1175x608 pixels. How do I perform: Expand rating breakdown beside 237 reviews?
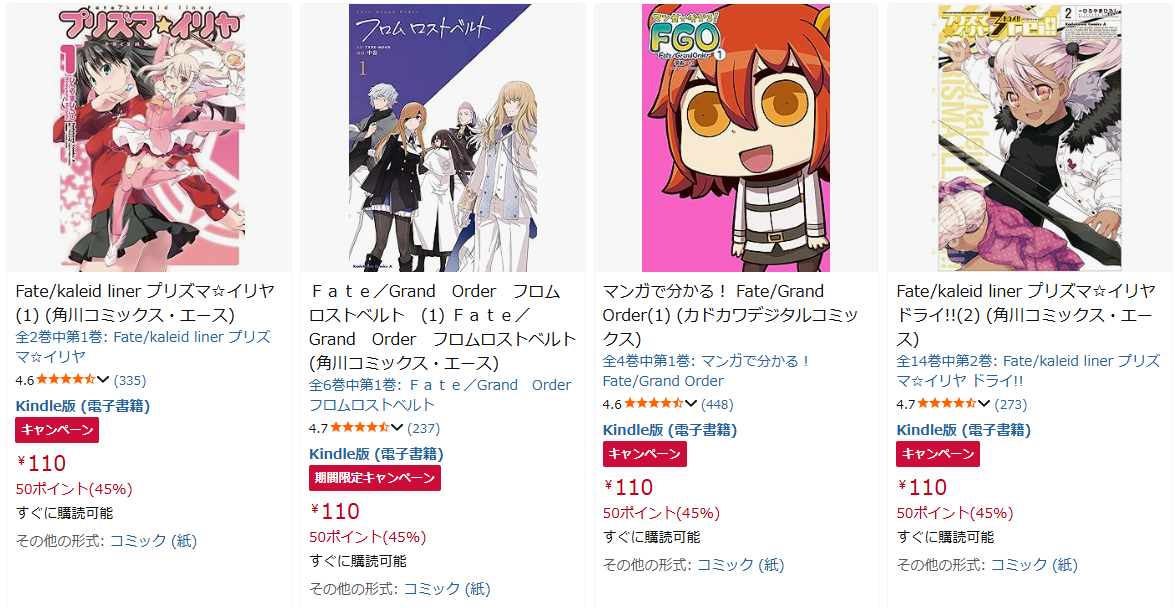point(397,429)
